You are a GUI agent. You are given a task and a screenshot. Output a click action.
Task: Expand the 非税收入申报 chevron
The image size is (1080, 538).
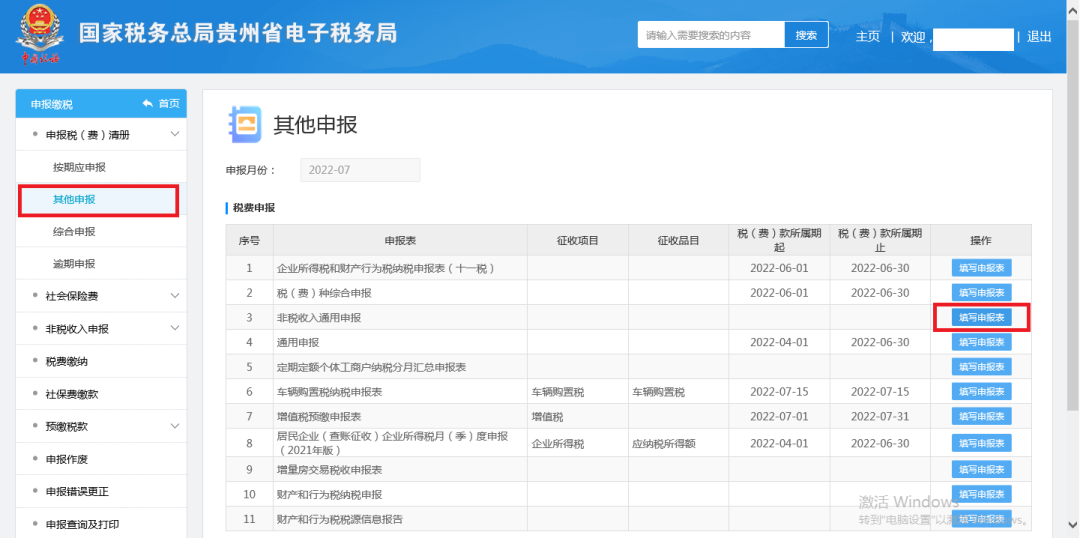174,328
